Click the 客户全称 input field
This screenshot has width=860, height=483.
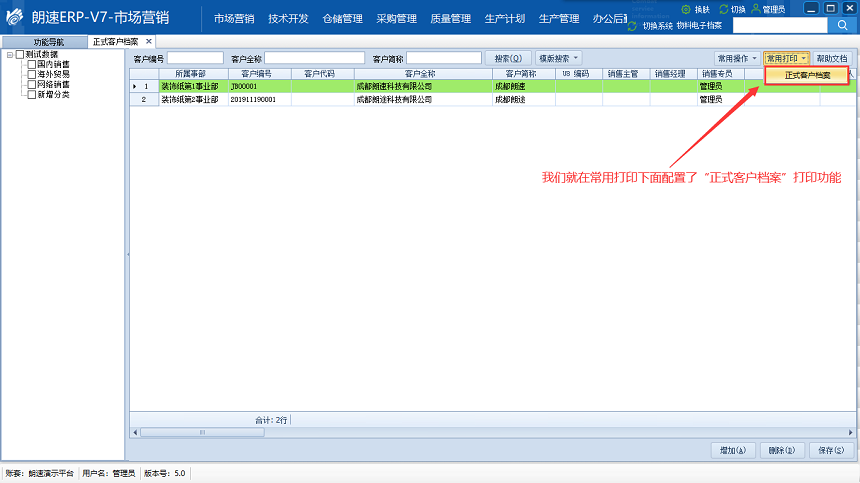[314, 59]
